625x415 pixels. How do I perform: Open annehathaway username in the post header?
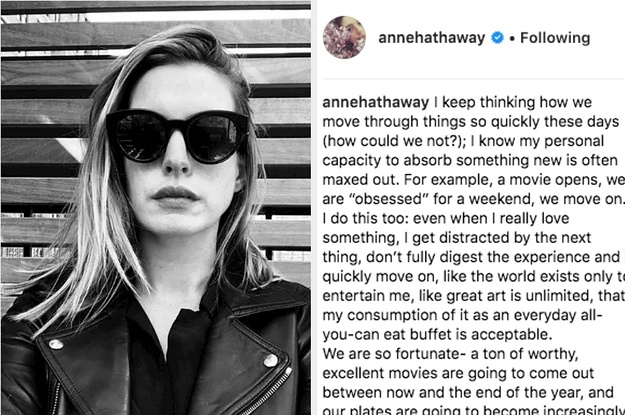coord(432,38)
